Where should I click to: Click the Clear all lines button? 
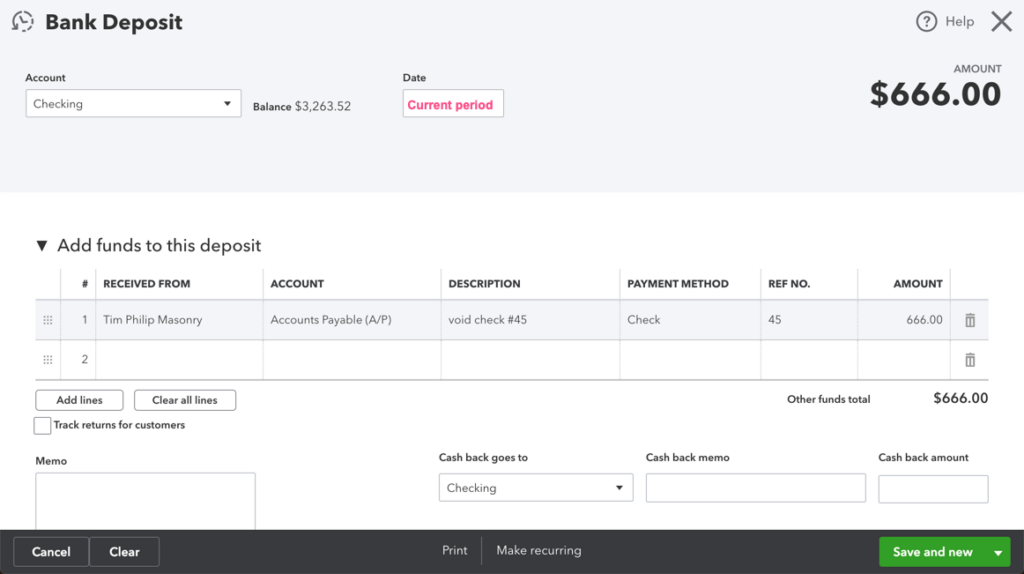(x=185, y=400)
